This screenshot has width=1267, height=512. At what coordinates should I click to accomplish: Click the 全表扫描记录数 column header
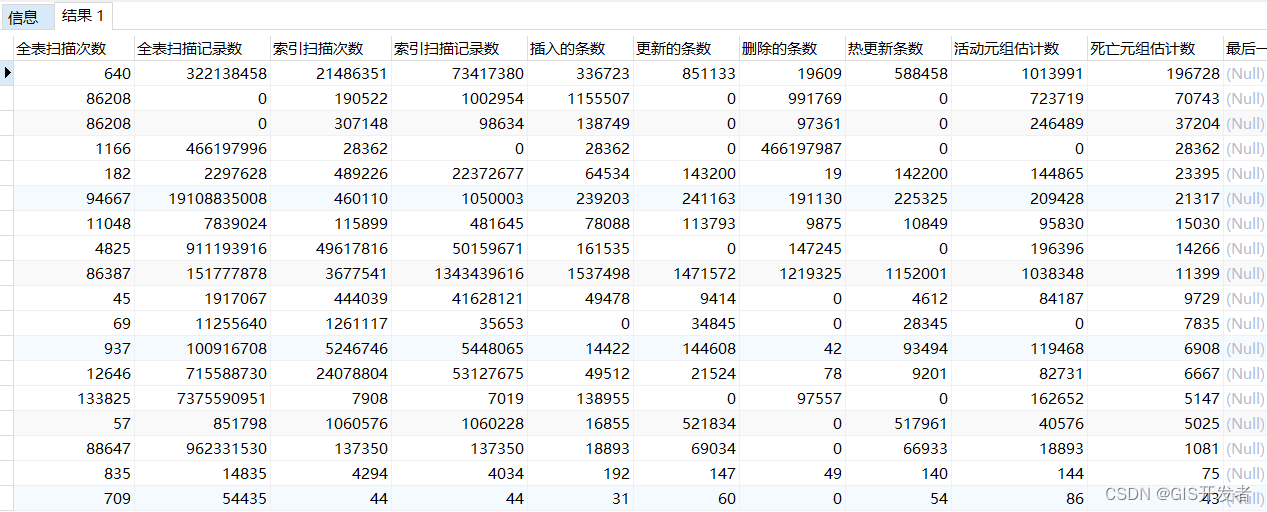click(201, 48)
